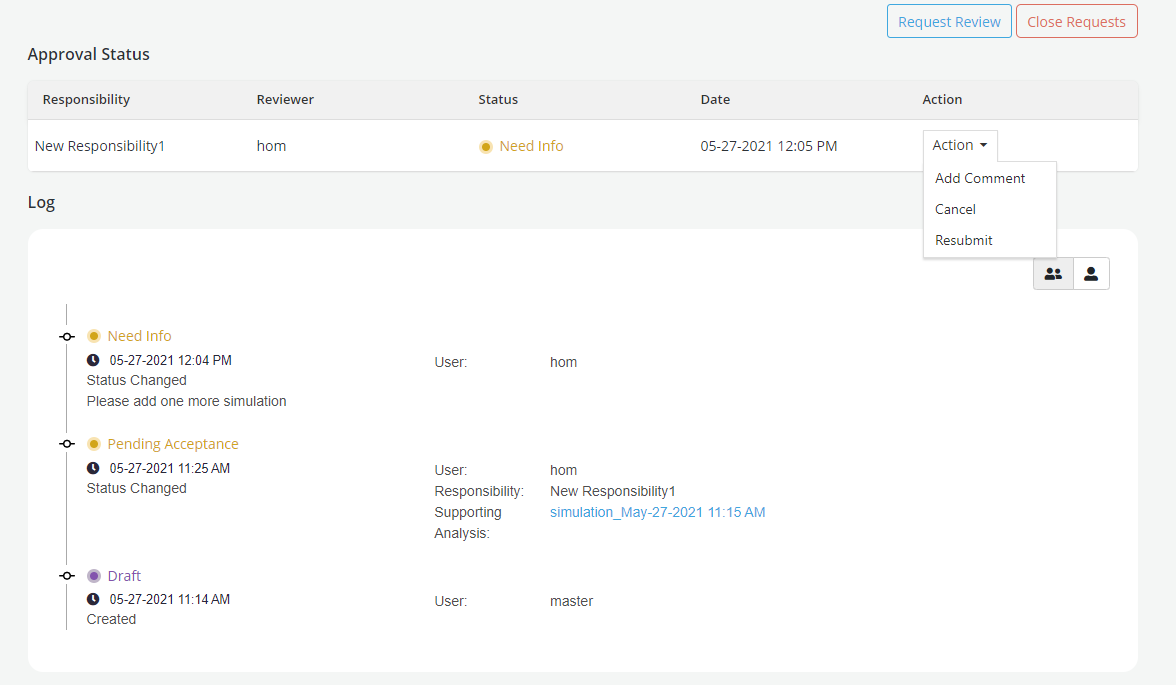
Task: Toggle the single-user log view icon
Action: 1091,274
